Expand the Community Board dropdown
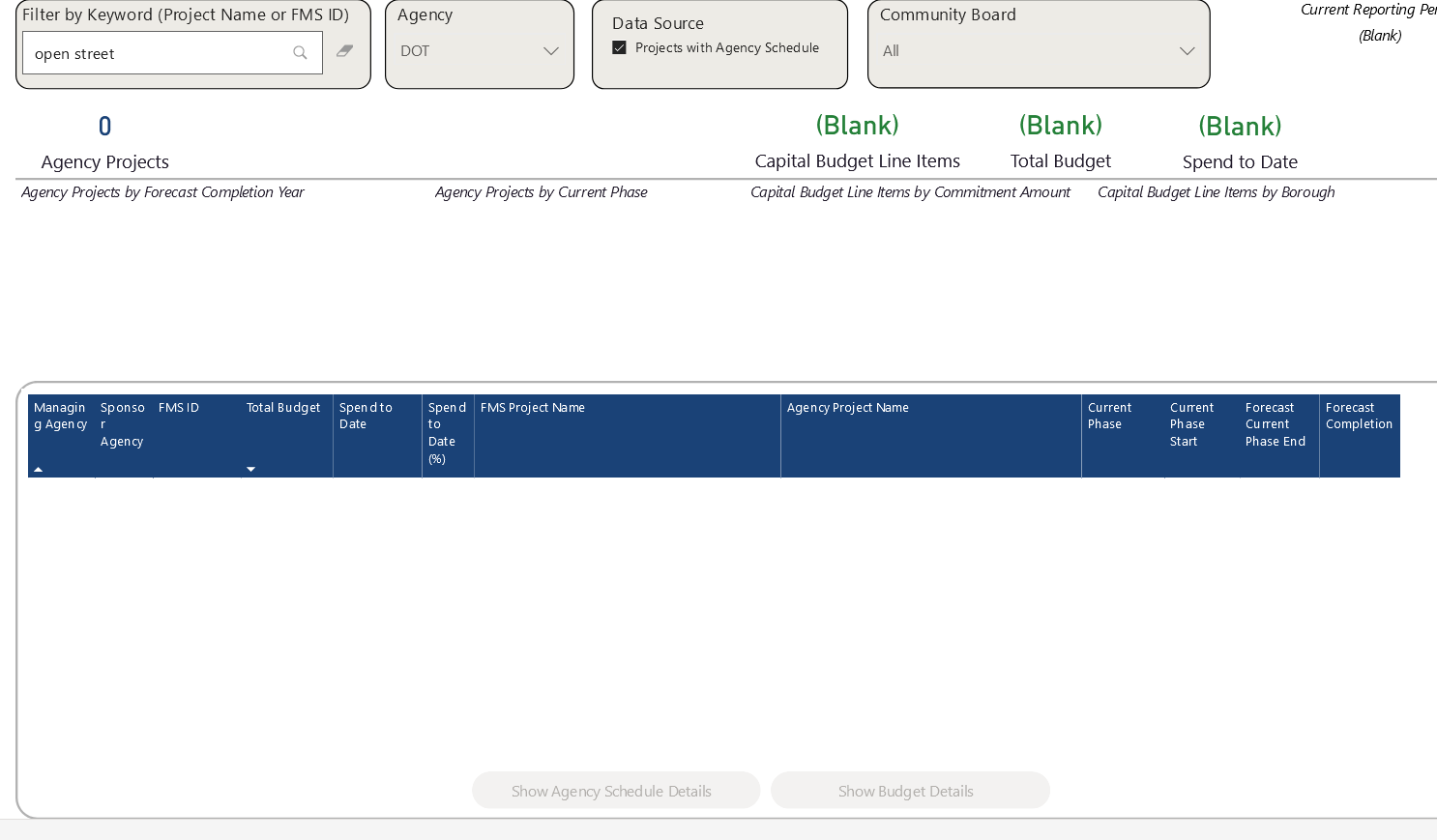The image size is (1437, 840). click(1039, 51)
